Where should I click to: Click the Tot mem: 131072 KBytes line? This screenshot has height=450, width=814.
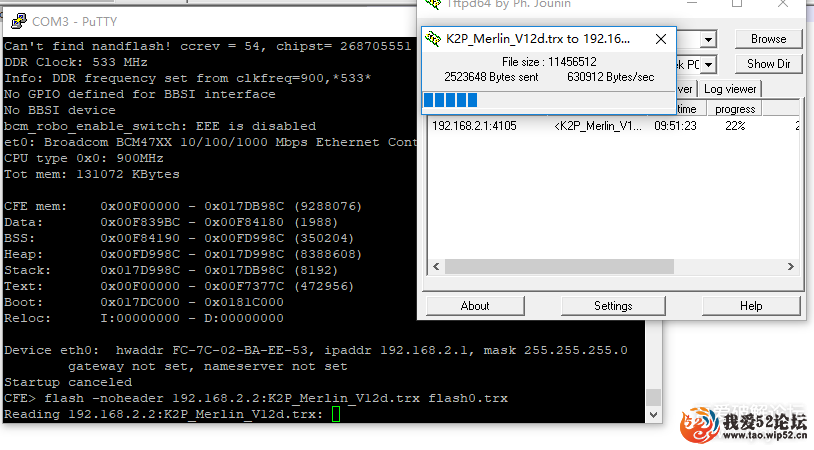coord(92,174)
